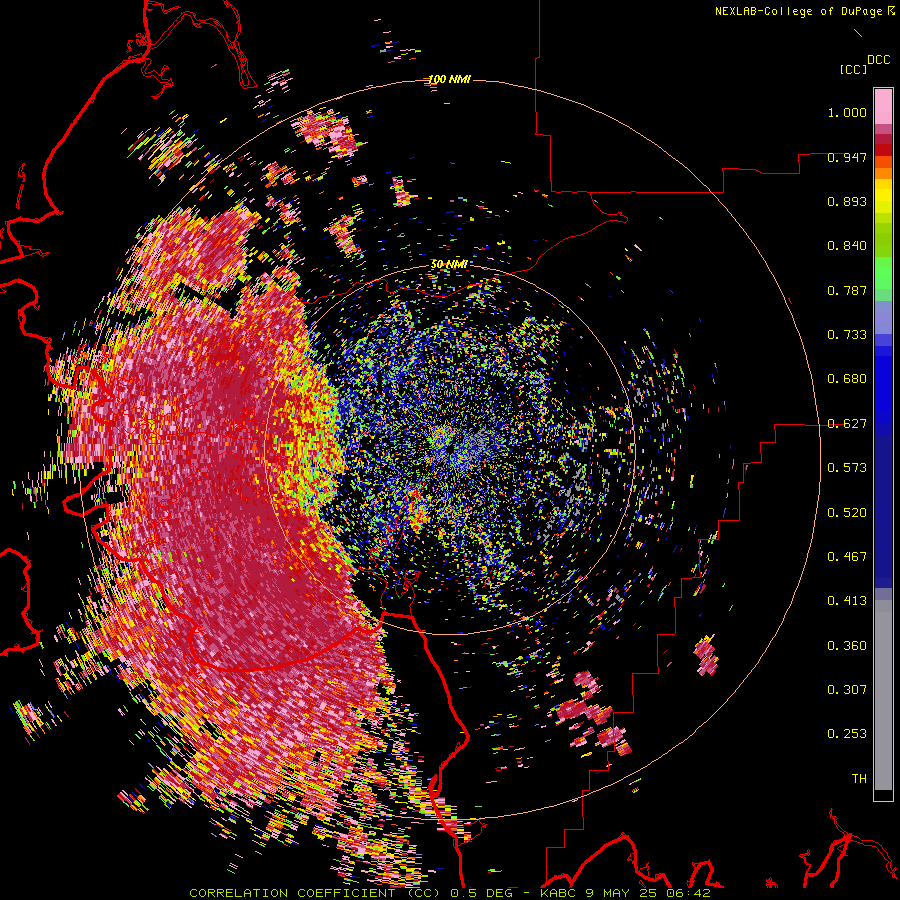
Task: Pick the light pink color bar segment at the top
Action: click(883, 106)
